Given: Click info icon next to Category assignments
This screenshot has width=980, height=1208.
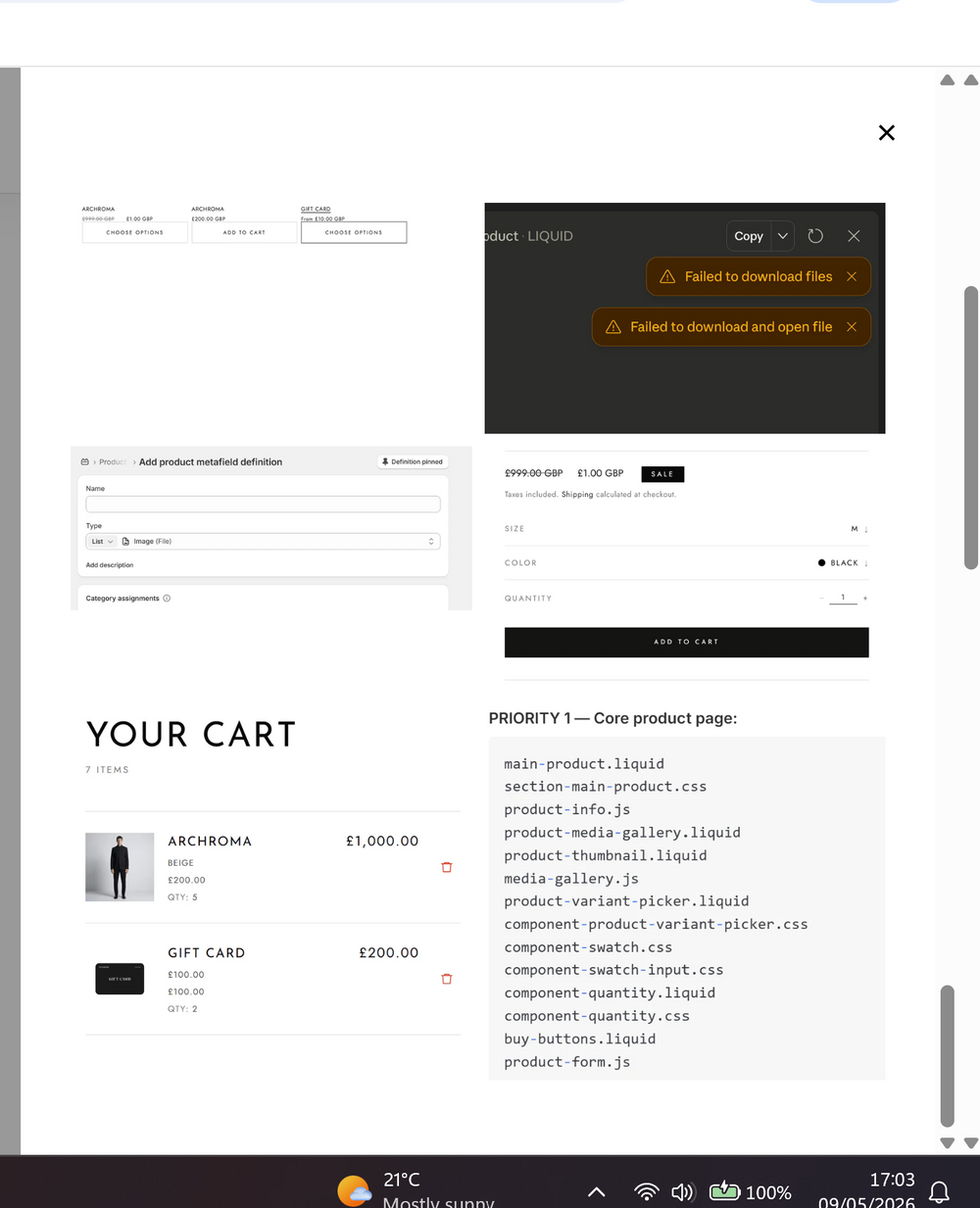Looking at the screenshot, I should [167, 599].
